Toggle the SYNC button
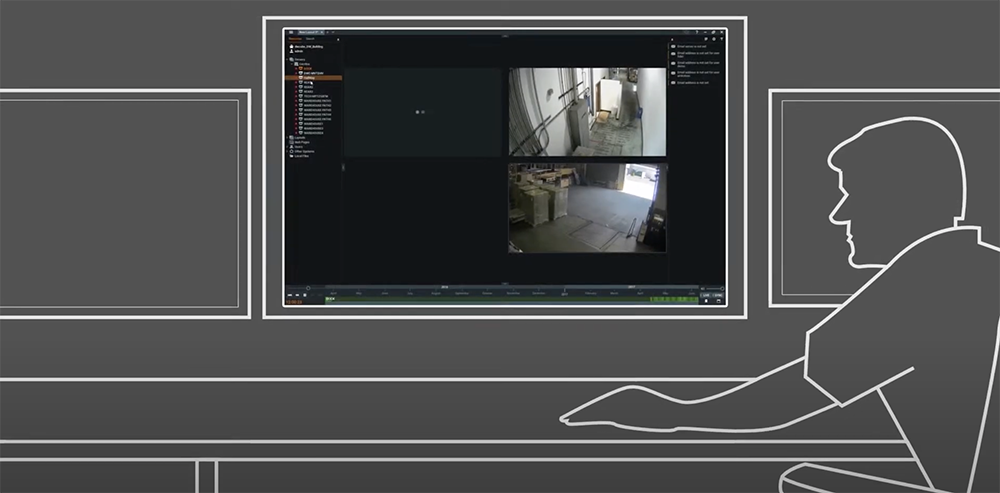1000x493 pixels. coord(718,295)
